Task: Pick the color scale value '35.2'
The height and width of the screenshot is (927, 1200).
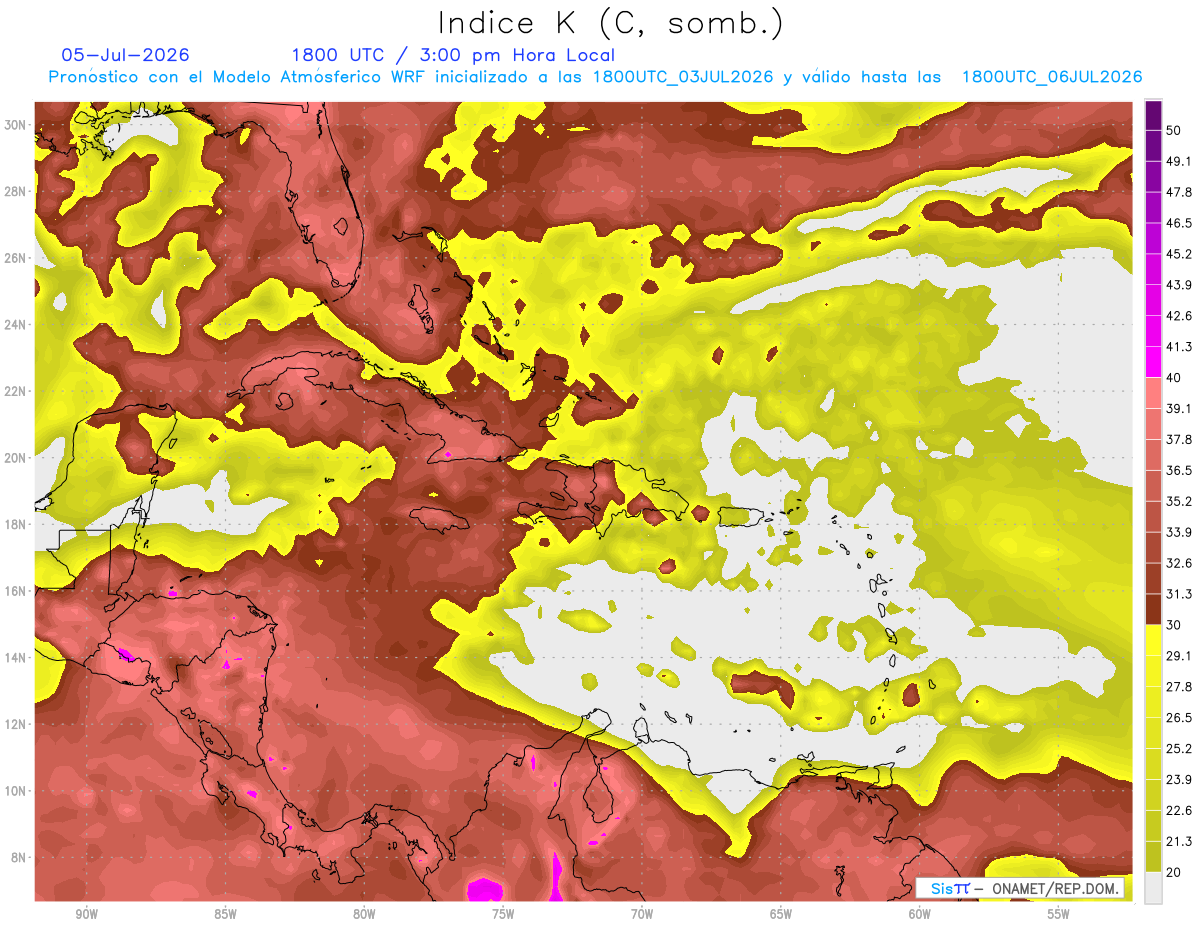Action: (1179, 501)
